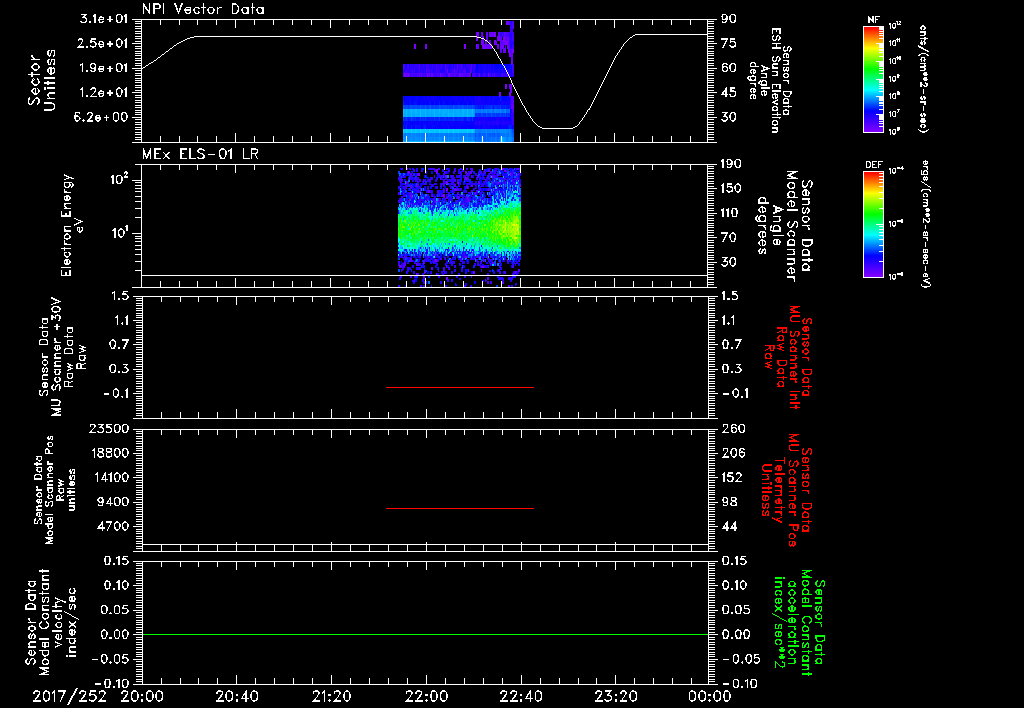Click the NF number flux color bar
This screenshot has width=1024, height=708.
pos(873,78)
